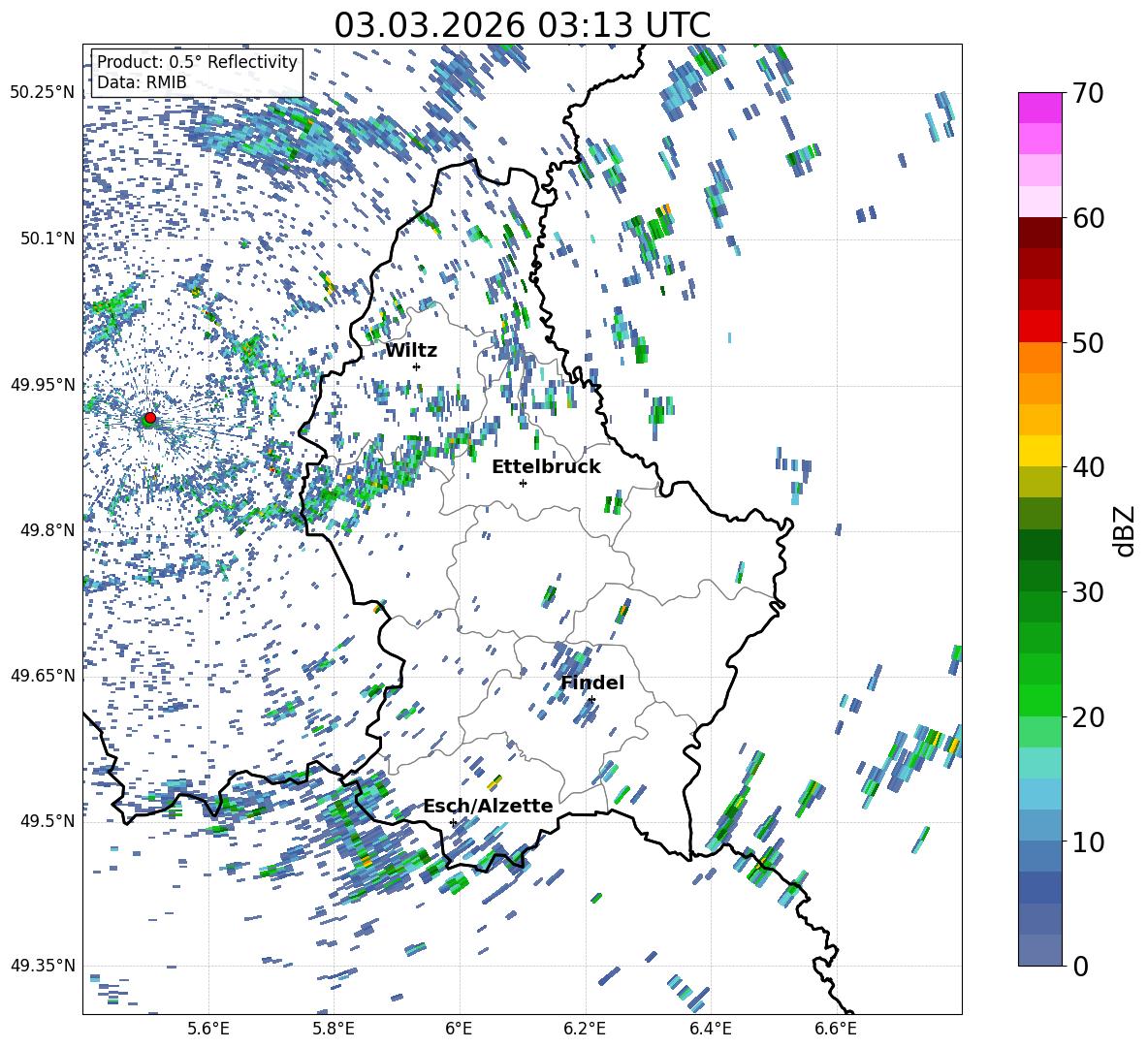Image resolution: width=1148 pixels, height=1048 pixels.
Task: Click the Esch/Alzette city label
Action: [x=488, y=806]
